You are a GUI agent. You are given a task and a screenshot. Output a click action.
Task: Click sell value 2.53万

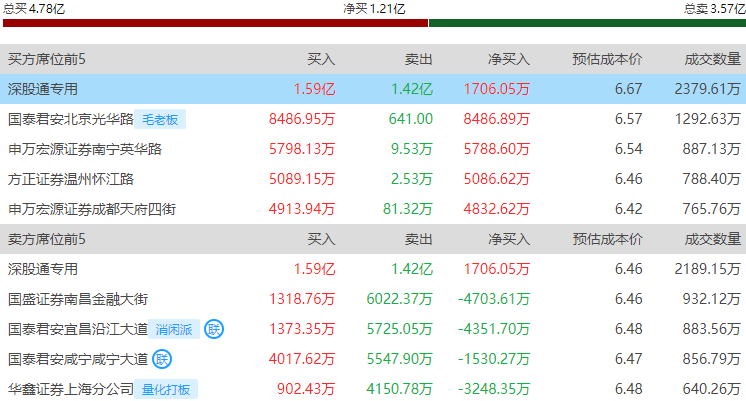[x=412, y=179]
